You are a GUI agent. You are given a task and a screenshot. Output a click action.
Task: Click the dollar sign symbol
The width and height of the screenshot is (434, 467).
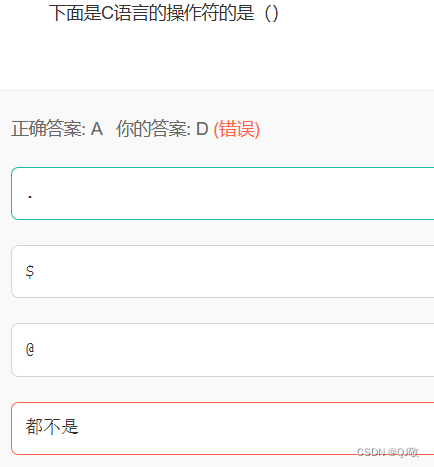click(x=30, y=271)
